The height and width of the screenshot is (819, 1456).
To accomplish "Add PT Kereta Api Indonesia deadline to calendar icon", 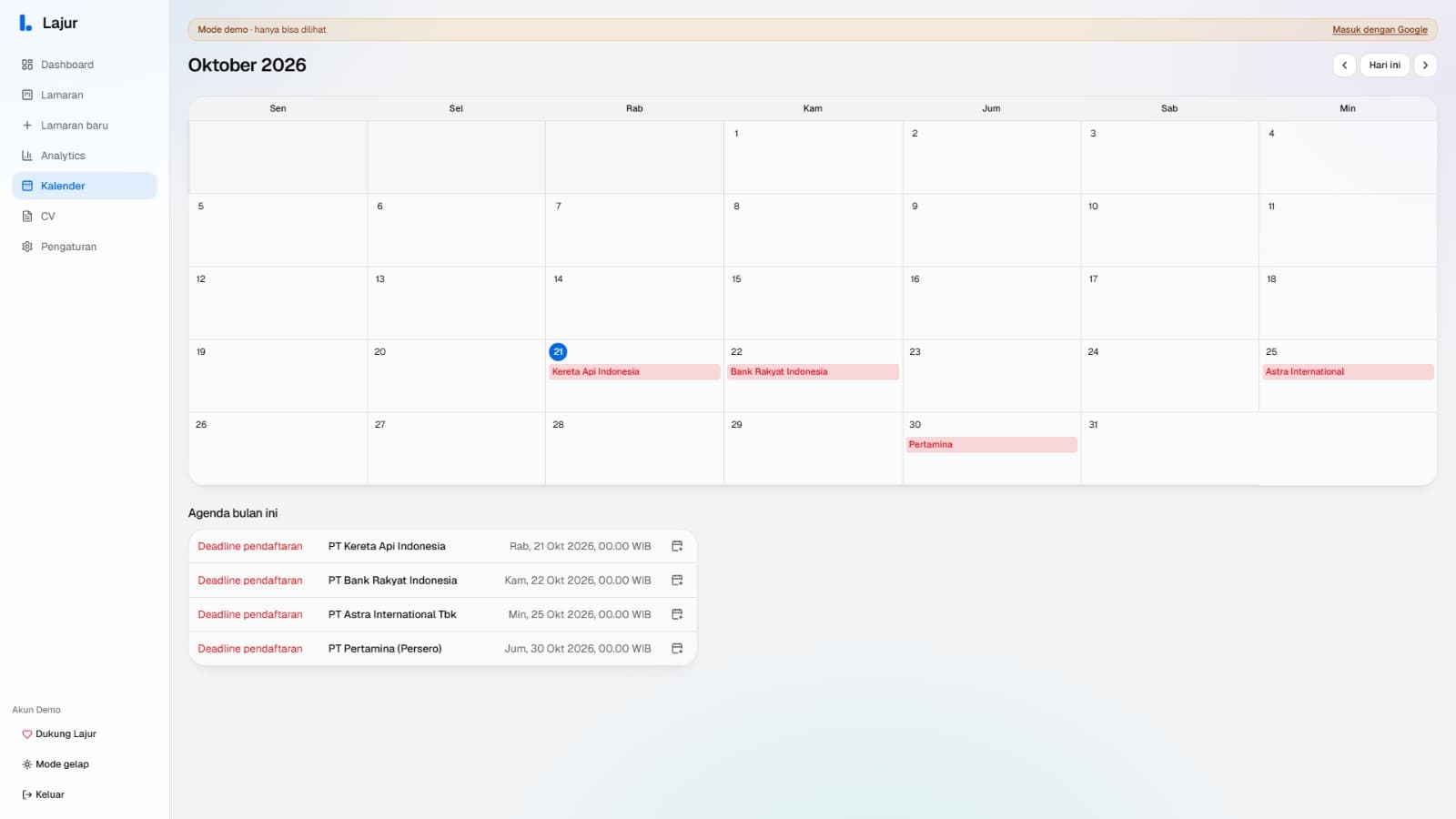I will (677, 546).
